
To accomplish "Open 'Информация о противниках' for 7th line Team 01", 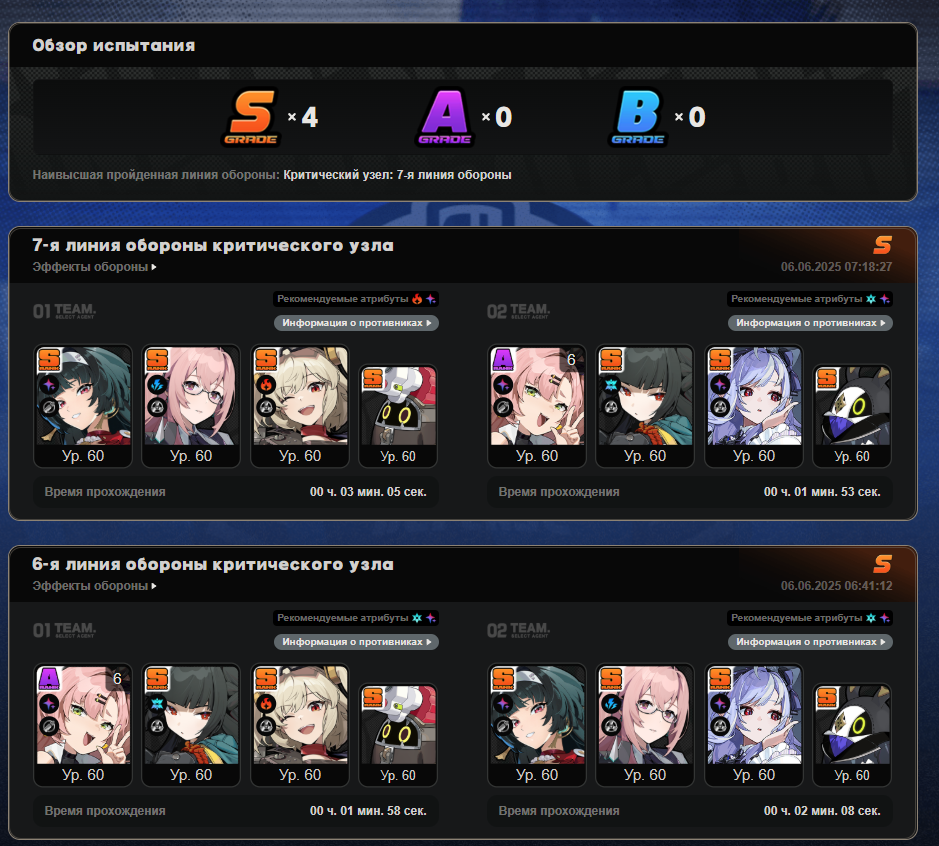I will tap(356, 323).
